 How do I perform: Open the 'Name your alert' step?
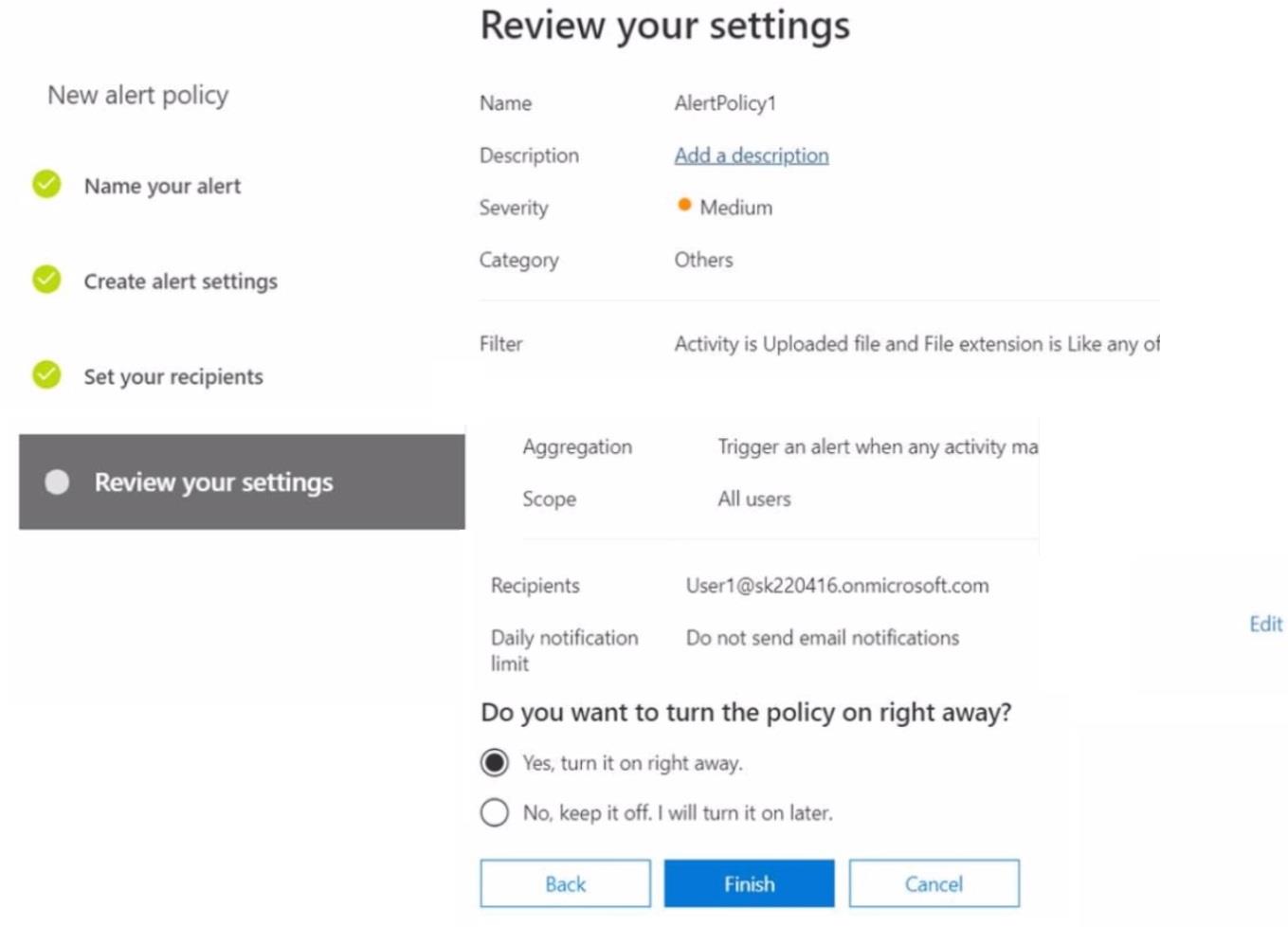click(x=162, y=186)
